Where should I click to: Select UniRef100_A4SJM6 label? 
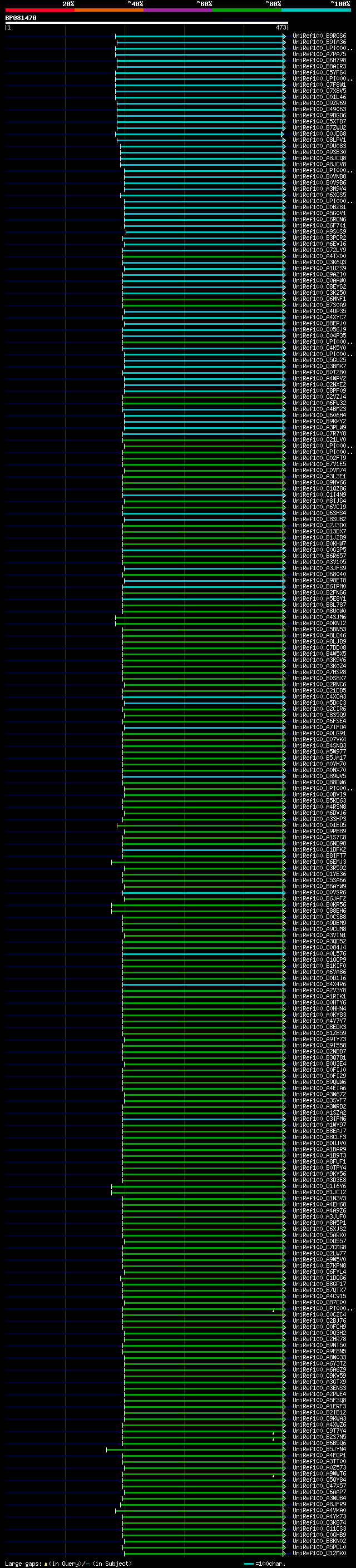319,617
